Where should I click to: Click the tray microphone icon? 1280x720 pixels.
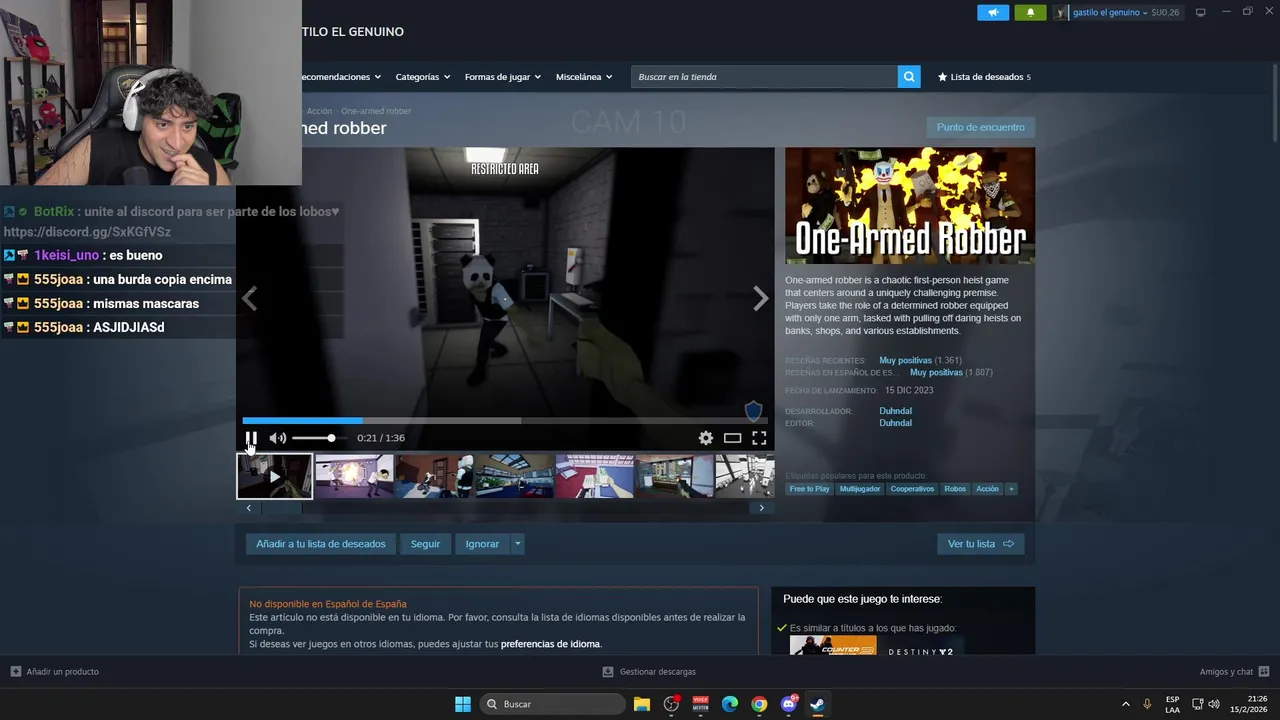pos(1147,704)
